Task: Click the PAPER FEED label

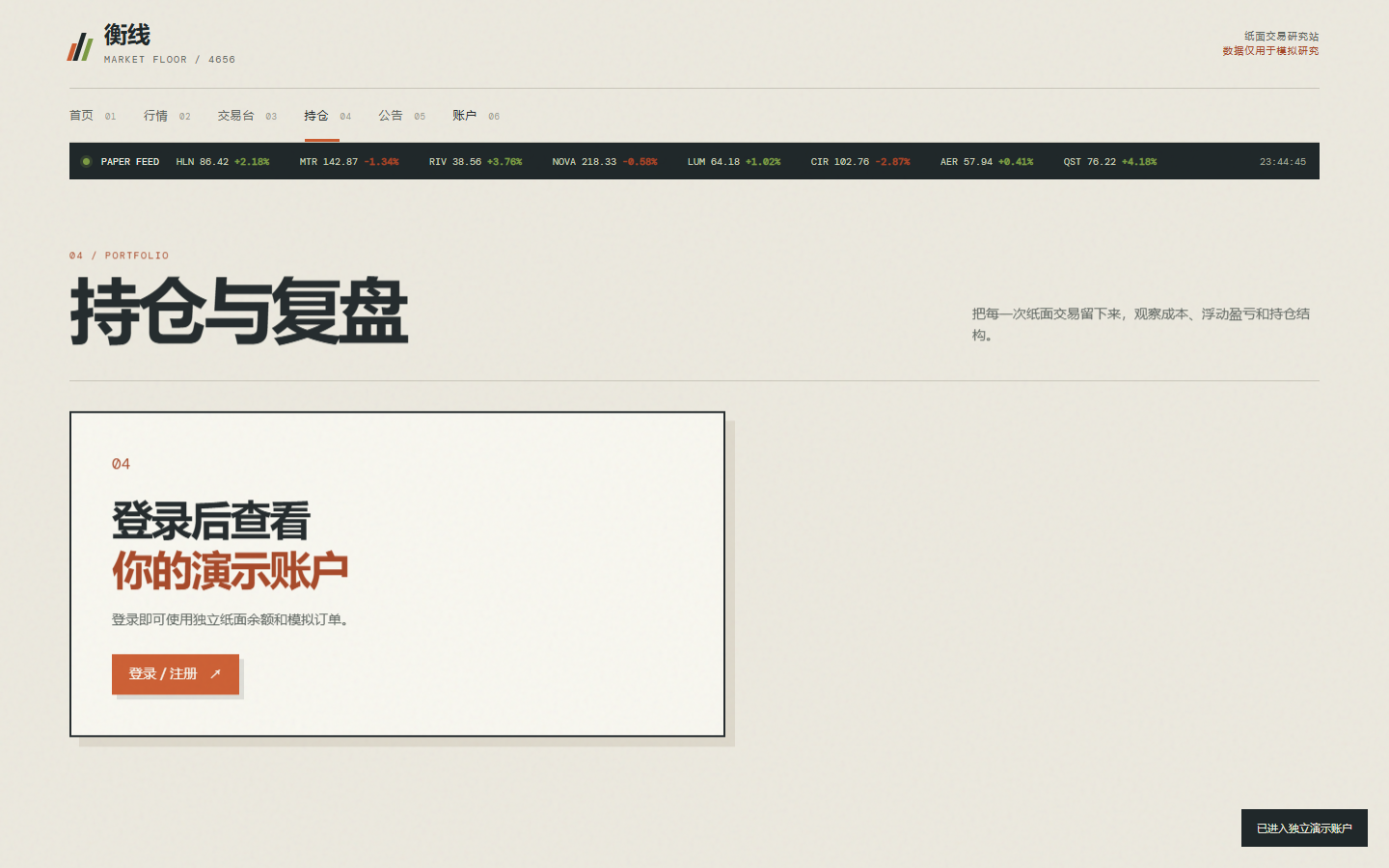Action: click(130, 162)
